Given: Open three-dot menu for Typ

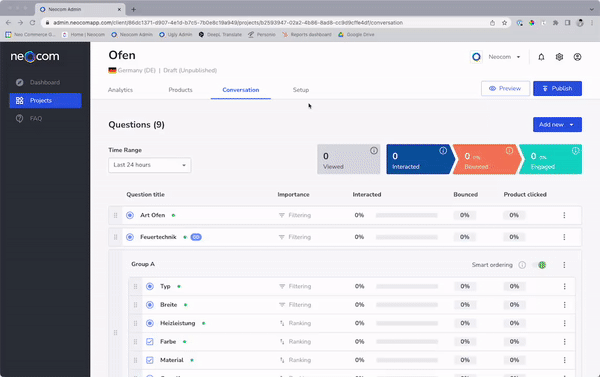Looking at the screenshot, I should pyautogui.click(x=564, y=286).
